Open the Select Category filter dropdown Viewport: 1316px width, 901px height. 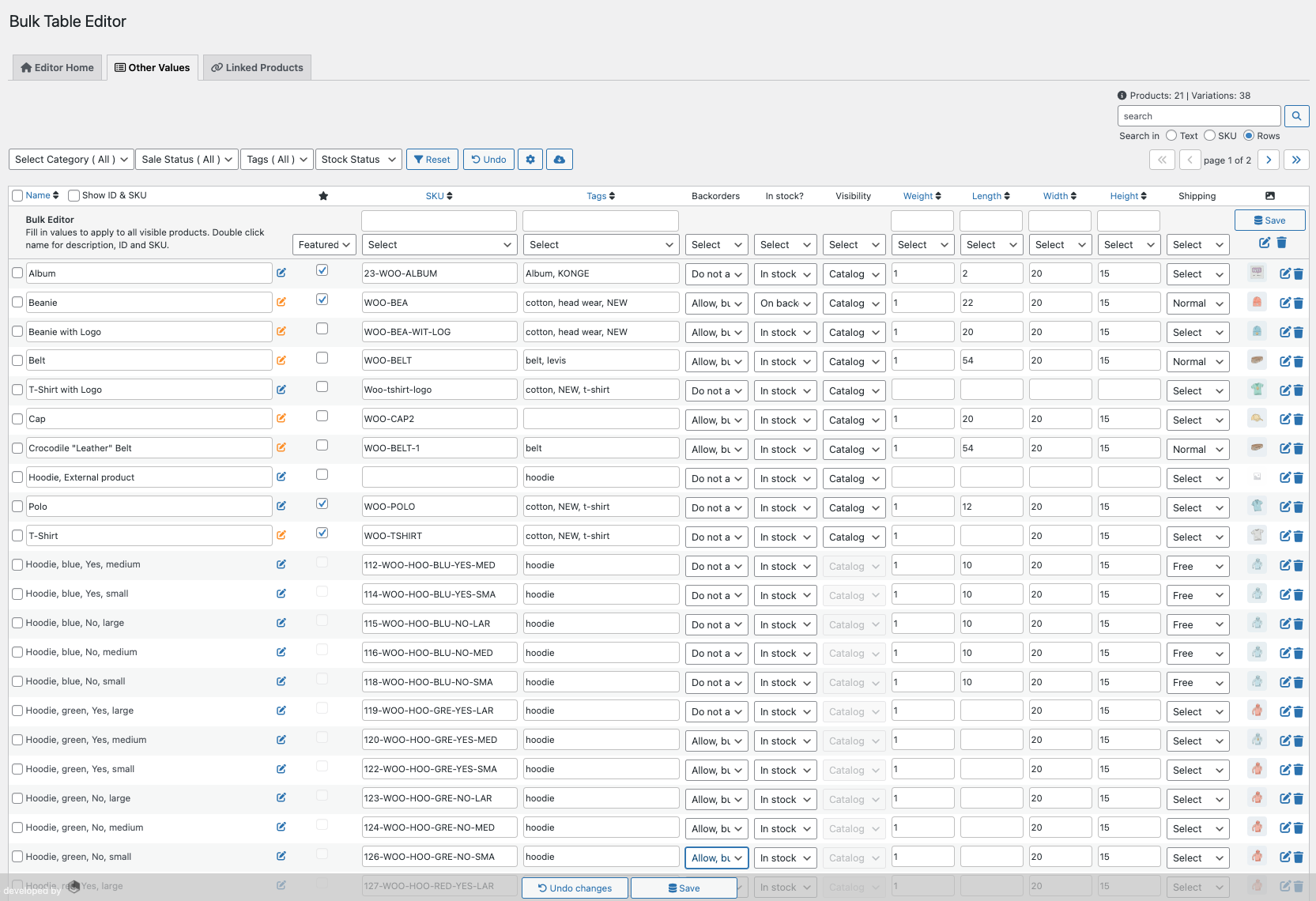pyautogui.click(x=70, y=160)
